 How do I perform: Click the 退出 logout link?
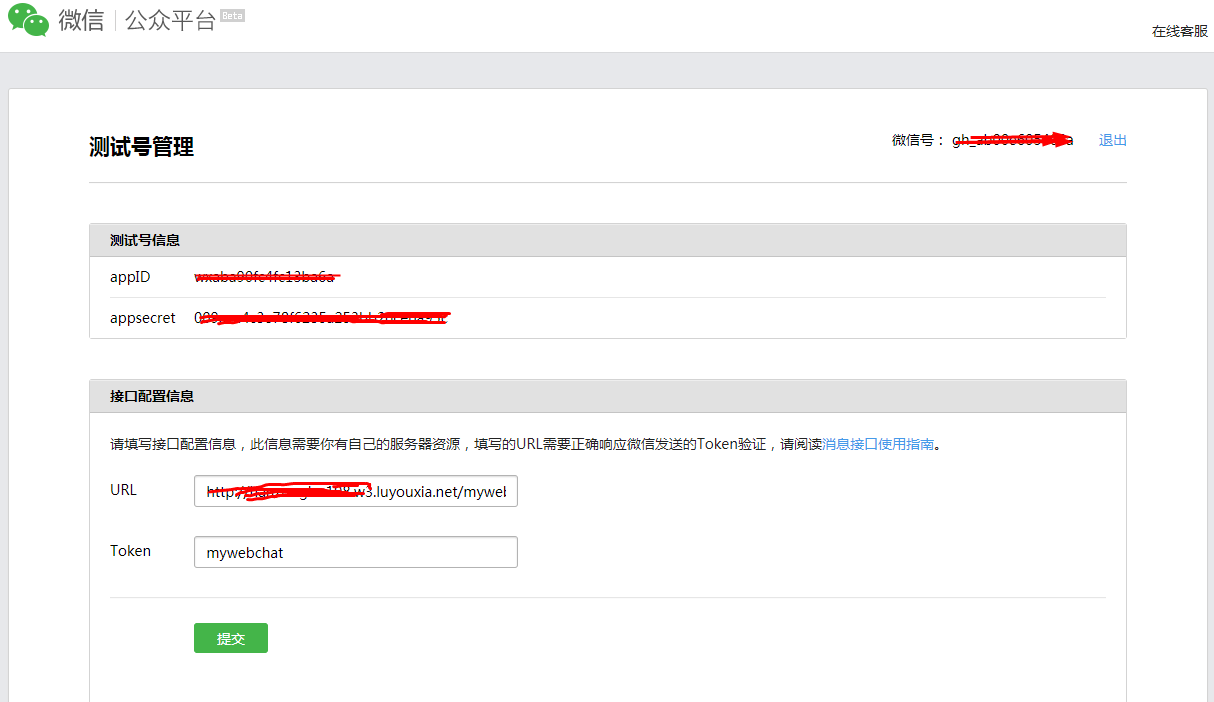pyautogui.click(x=1113, y=140)
